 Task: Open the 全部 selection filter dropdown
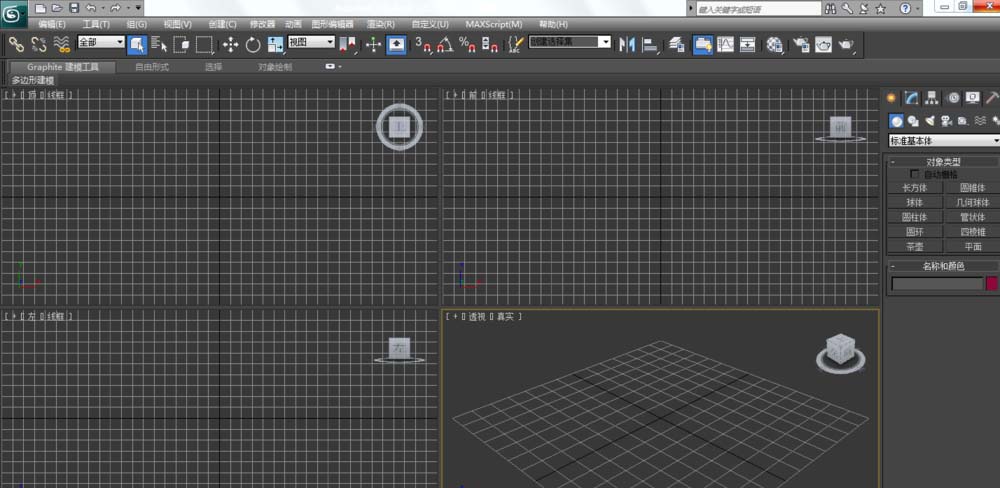[100, 43]
